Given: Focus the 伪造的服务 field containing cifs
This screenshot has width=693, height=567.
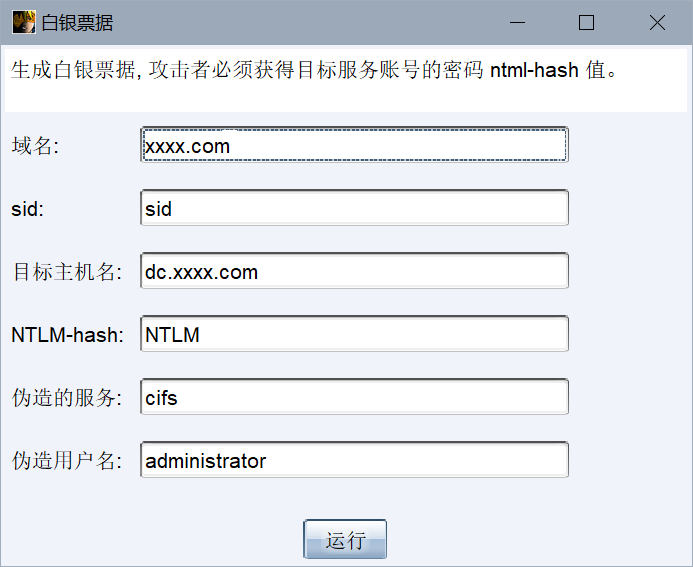Looking at the screenshot, I should click(355, 398).
